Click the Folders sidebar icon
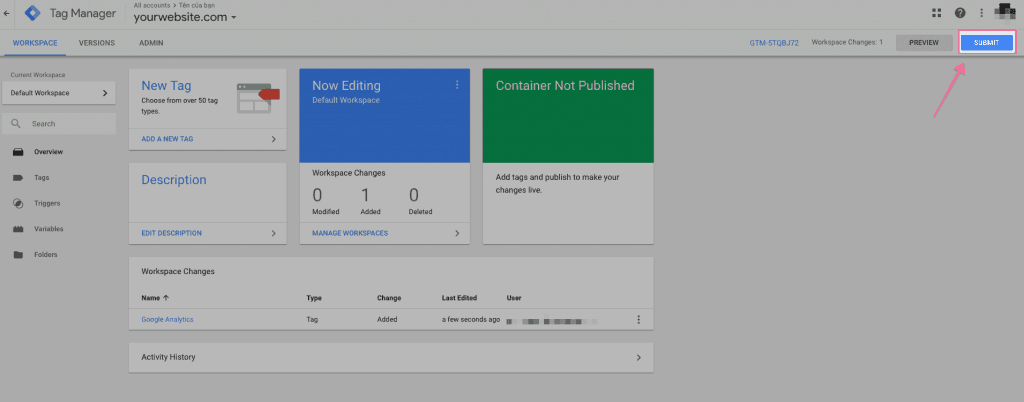The height and width of the screenshot is (402, 1024). (x=18, y=255)
